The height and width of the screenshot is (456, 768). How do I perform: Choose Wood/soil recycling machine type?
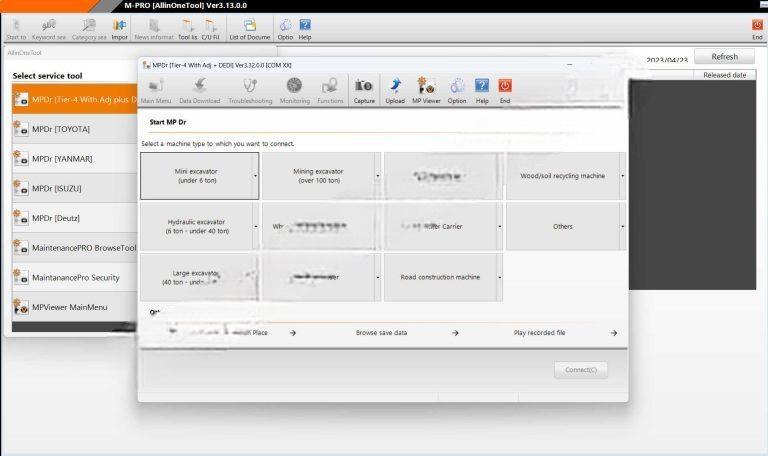pyautogui.click(x=563, y=176)
